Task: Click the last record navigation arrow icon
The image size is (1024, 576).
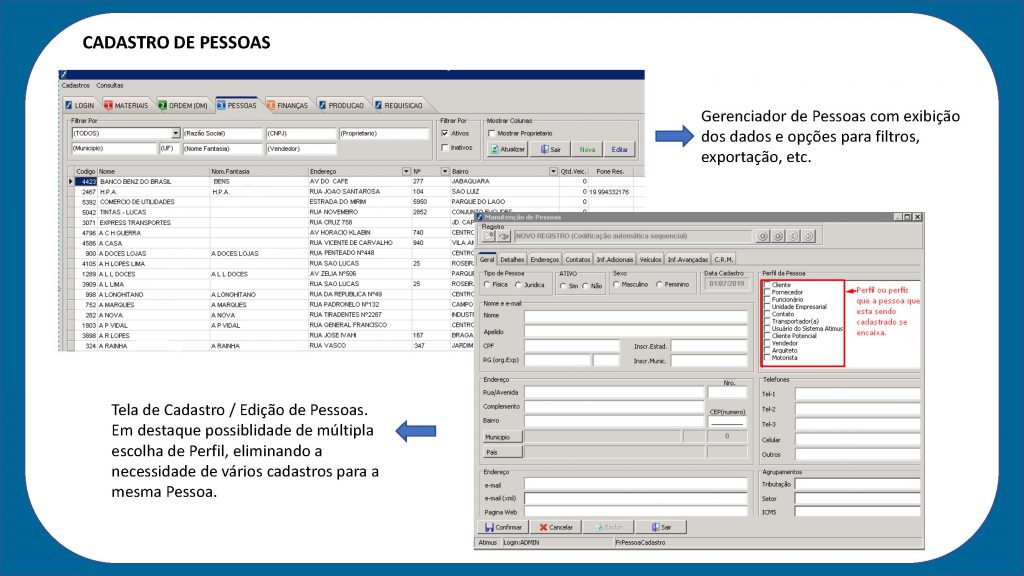Action: (x=808, y=236)
